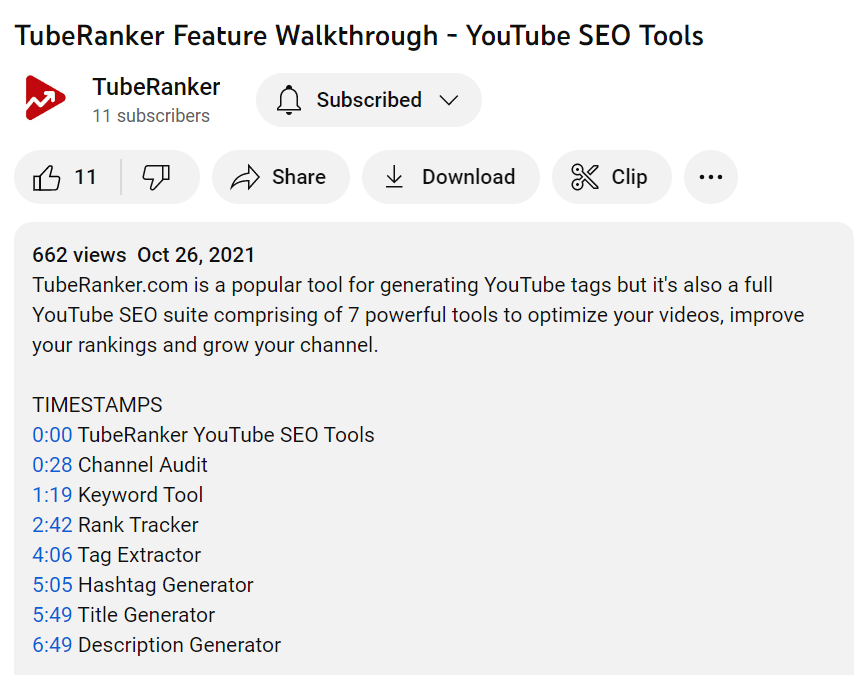Screen dimensions: 856x675
Task: Jump to 0:00 TubeRanker YouTube SEO Tools
Action: [x=52, y=435]
